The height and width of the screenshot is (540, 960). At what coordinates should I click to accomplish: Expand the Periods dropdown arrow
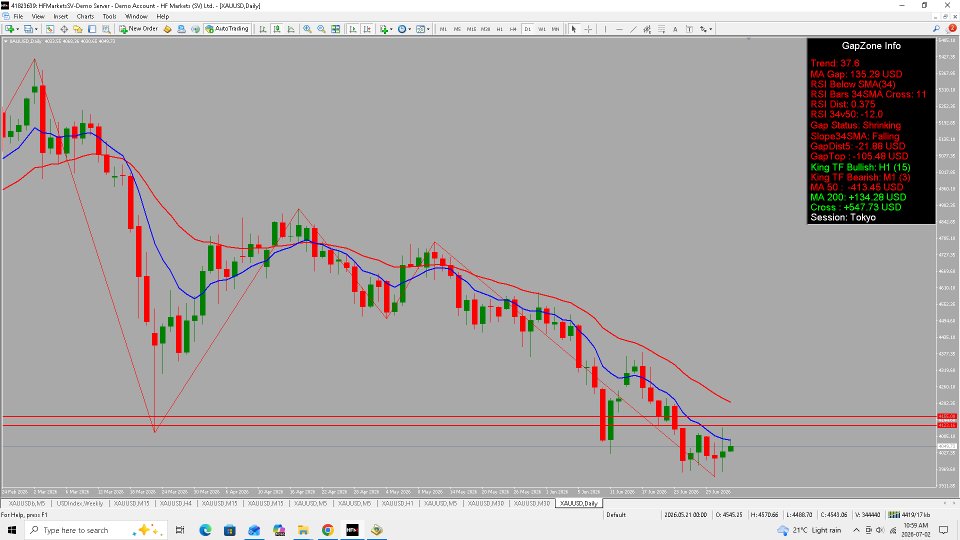410,29
